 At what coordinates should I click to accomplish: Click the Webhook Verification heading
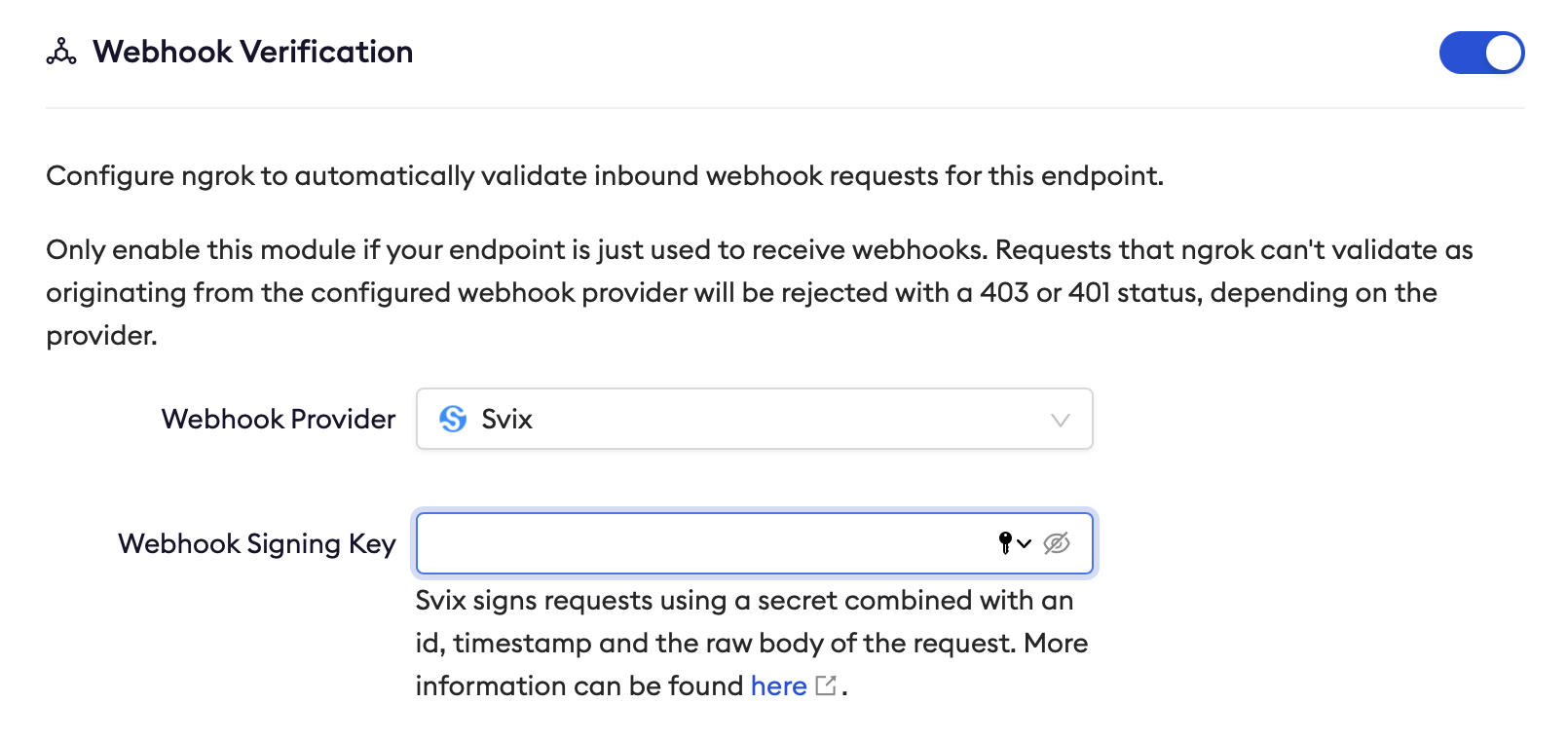tap(252, 53)
